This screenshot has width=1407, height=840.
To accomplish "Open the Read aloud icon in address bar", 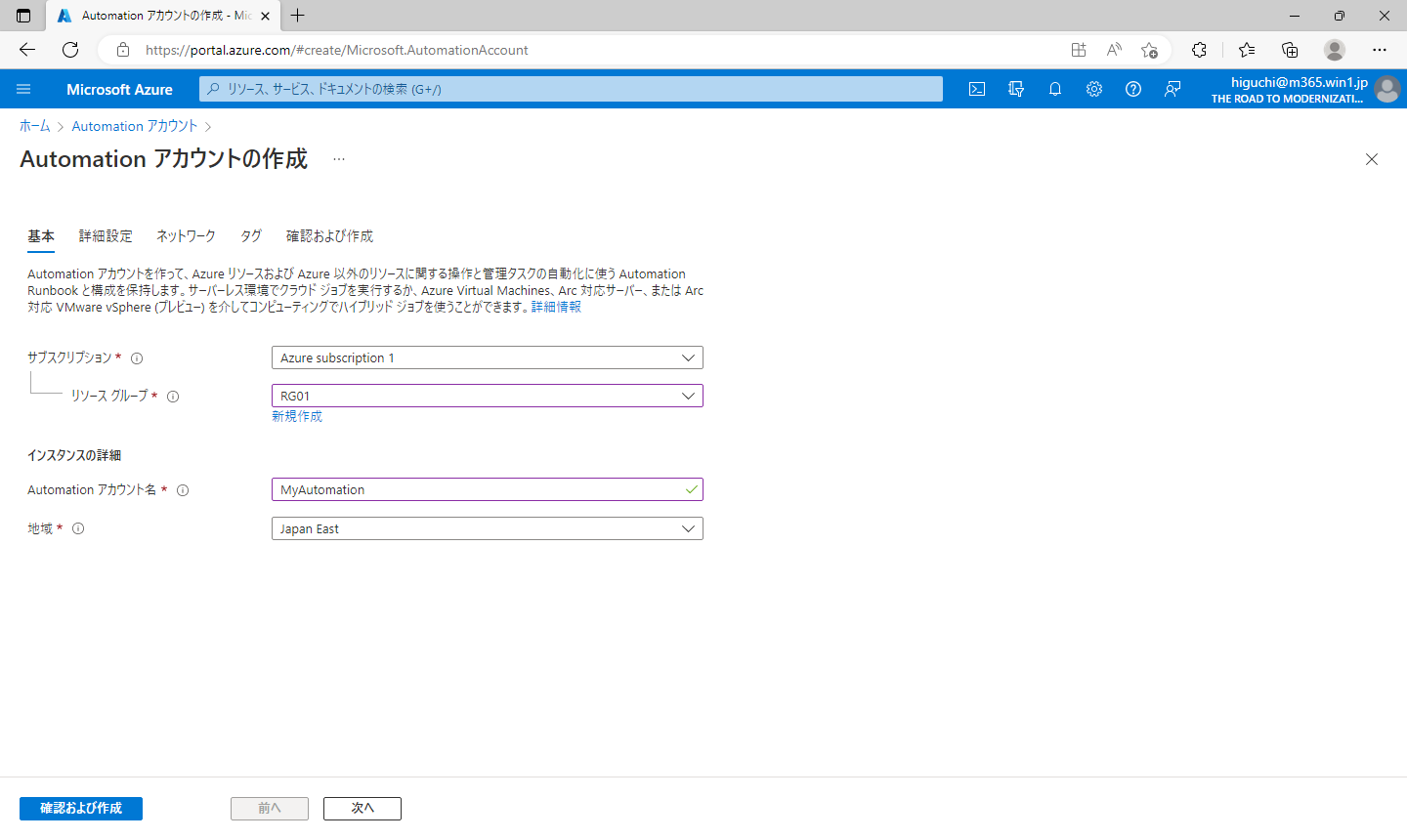I will (x=1114, y=50).
